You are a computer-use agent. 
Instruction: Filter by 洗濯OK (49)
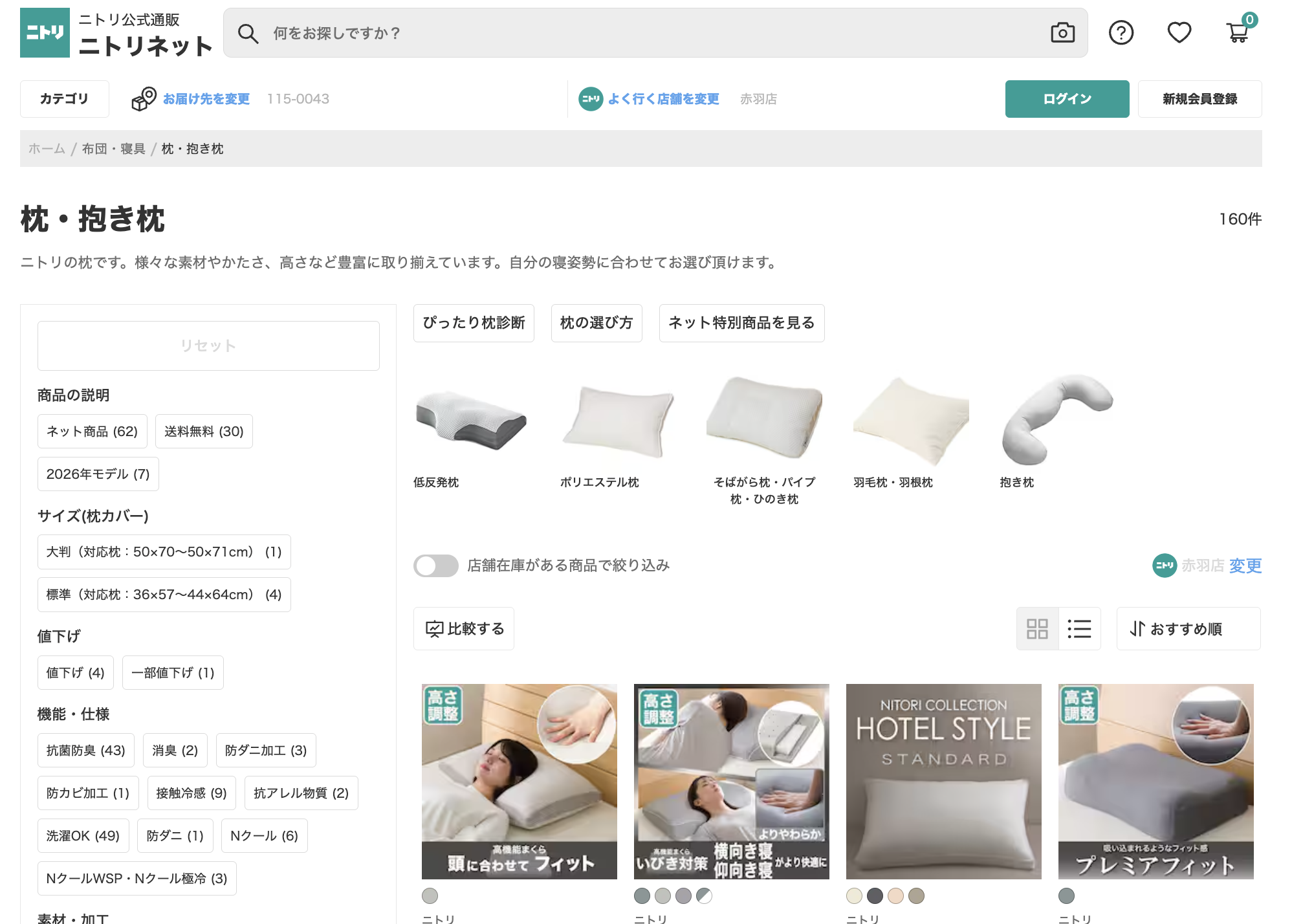(83, 836)
